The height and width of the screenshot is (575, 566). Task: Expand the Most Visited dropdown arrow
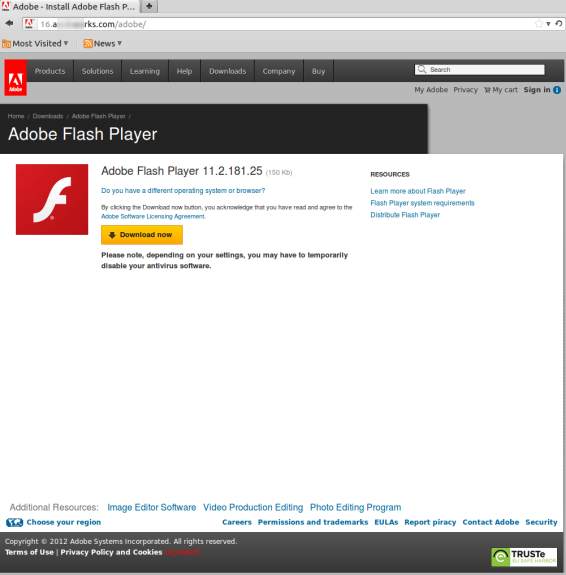point(66,43)
